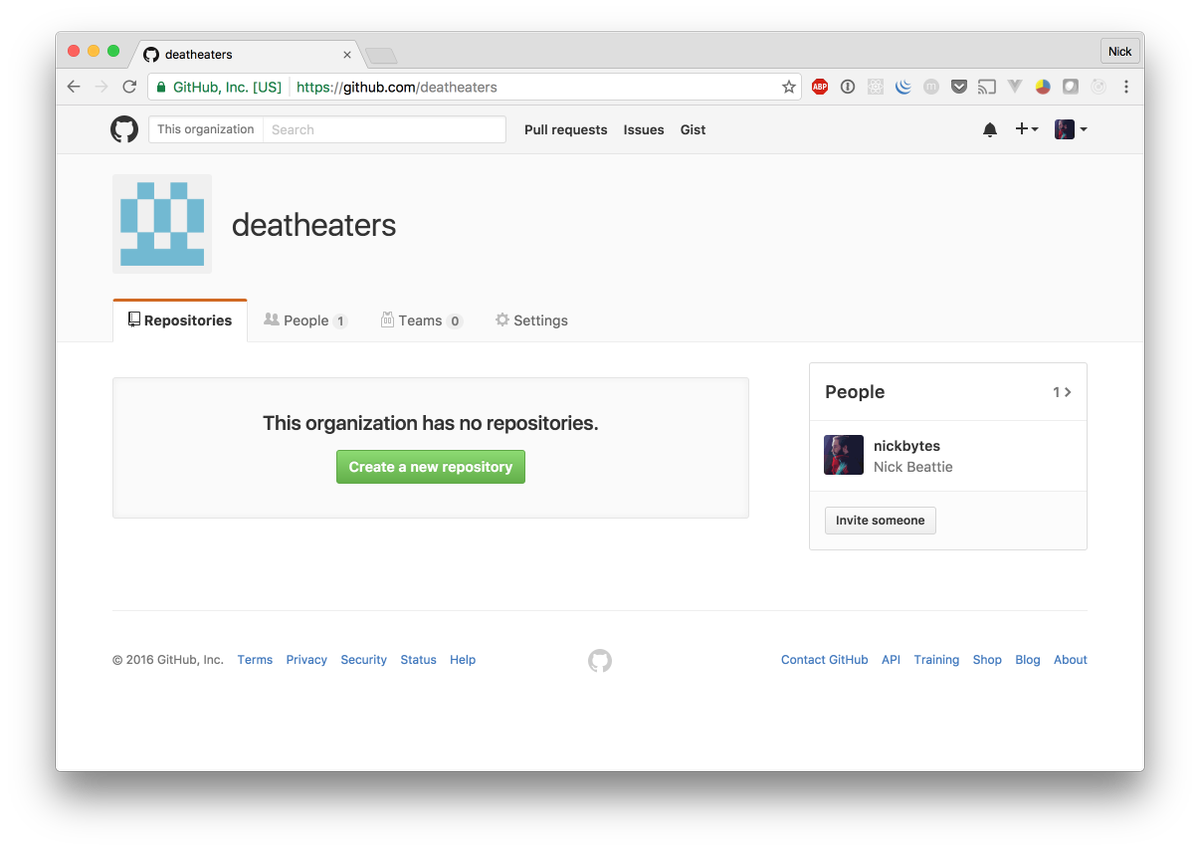Click the 'This organization' search scope label

(206, 129)
